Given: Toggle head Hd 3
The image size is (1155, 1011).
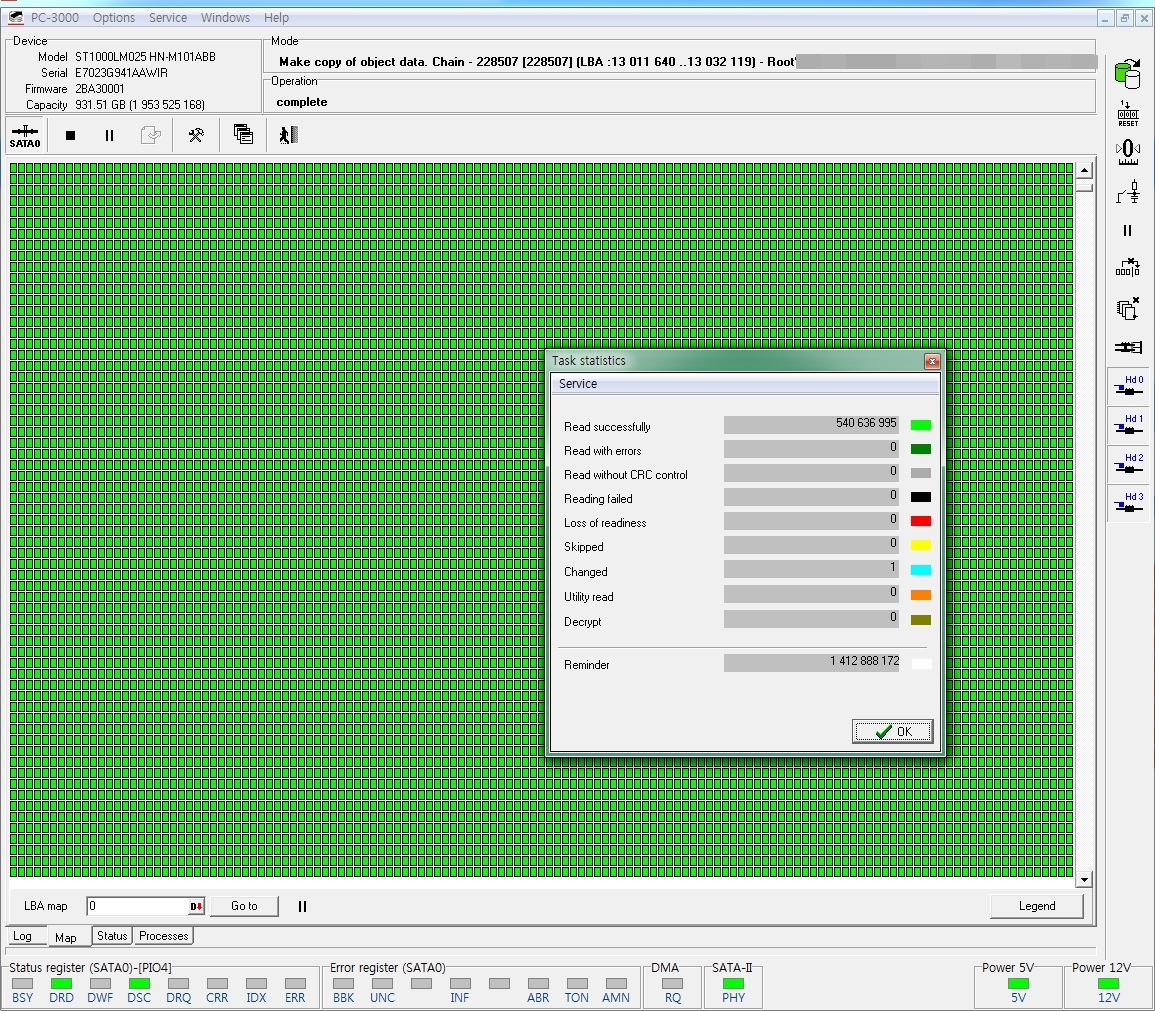Looking at the screenshot, I should (1128, 504).
